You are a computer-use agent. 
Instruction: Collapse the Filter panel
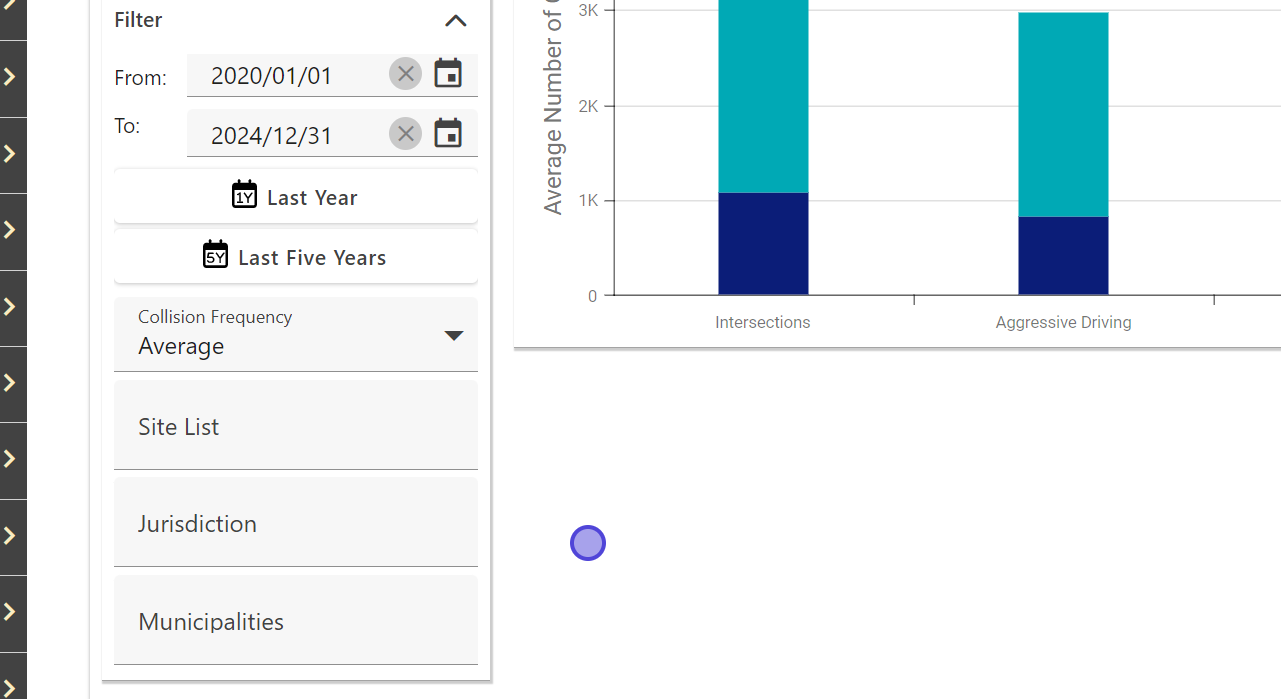pos(456,21)
